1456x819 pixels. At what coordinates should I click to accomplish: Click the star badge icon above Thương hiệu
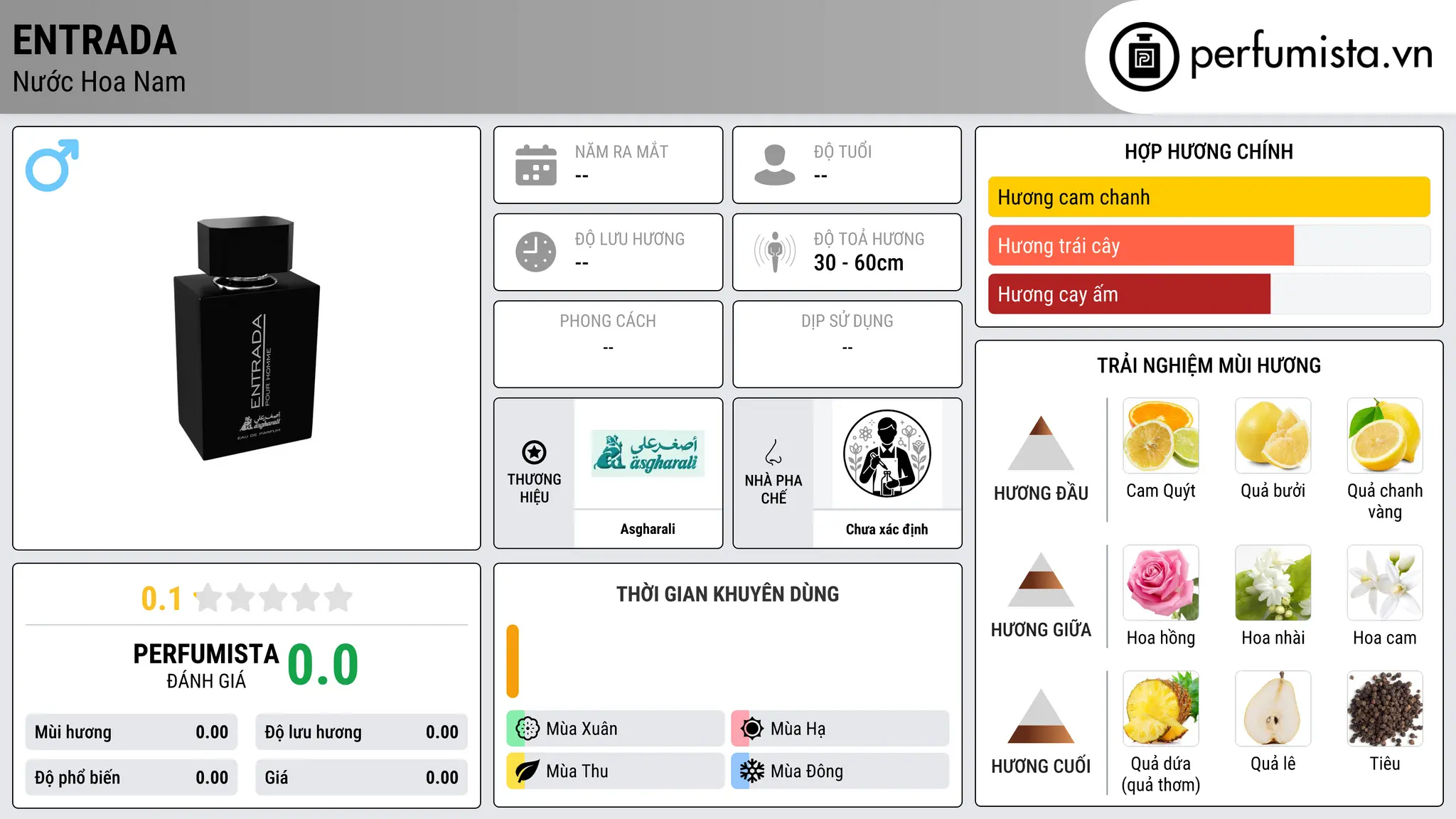[x=534, y=452]
